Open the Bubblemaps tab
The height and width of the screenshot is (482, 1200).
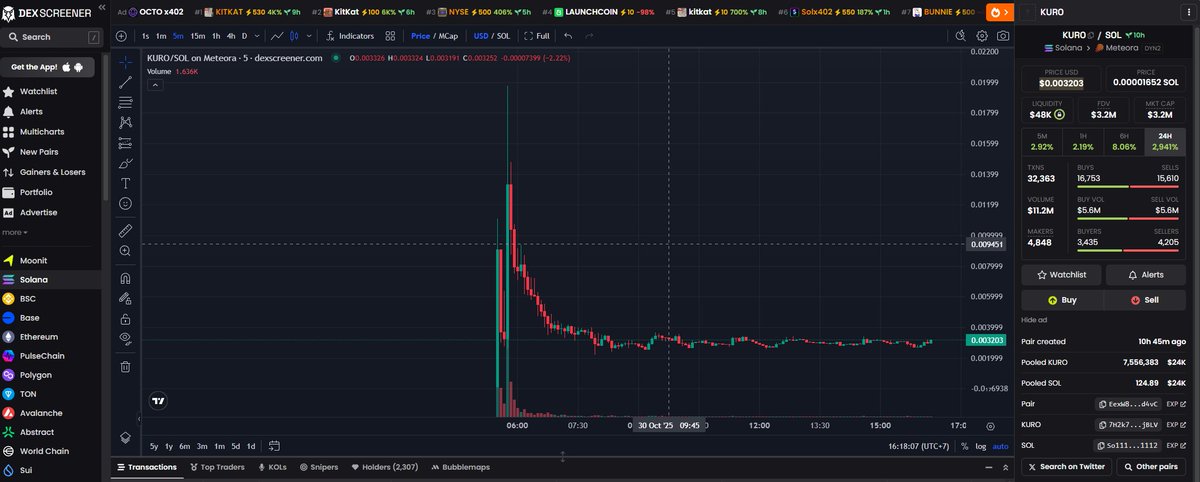[460, 467]
